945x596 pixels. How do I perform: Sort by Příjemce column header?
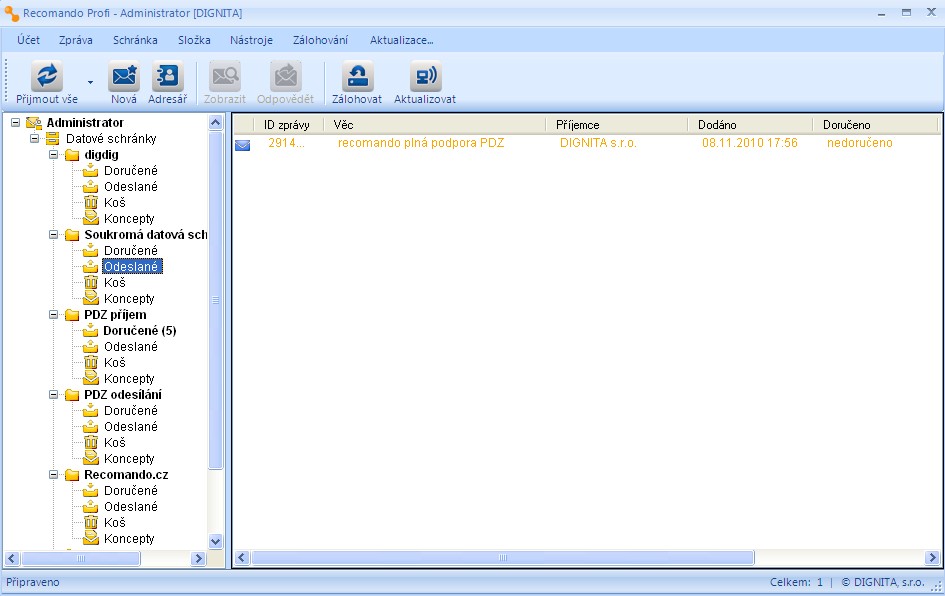pyautogui.click(x=617, y=125)
